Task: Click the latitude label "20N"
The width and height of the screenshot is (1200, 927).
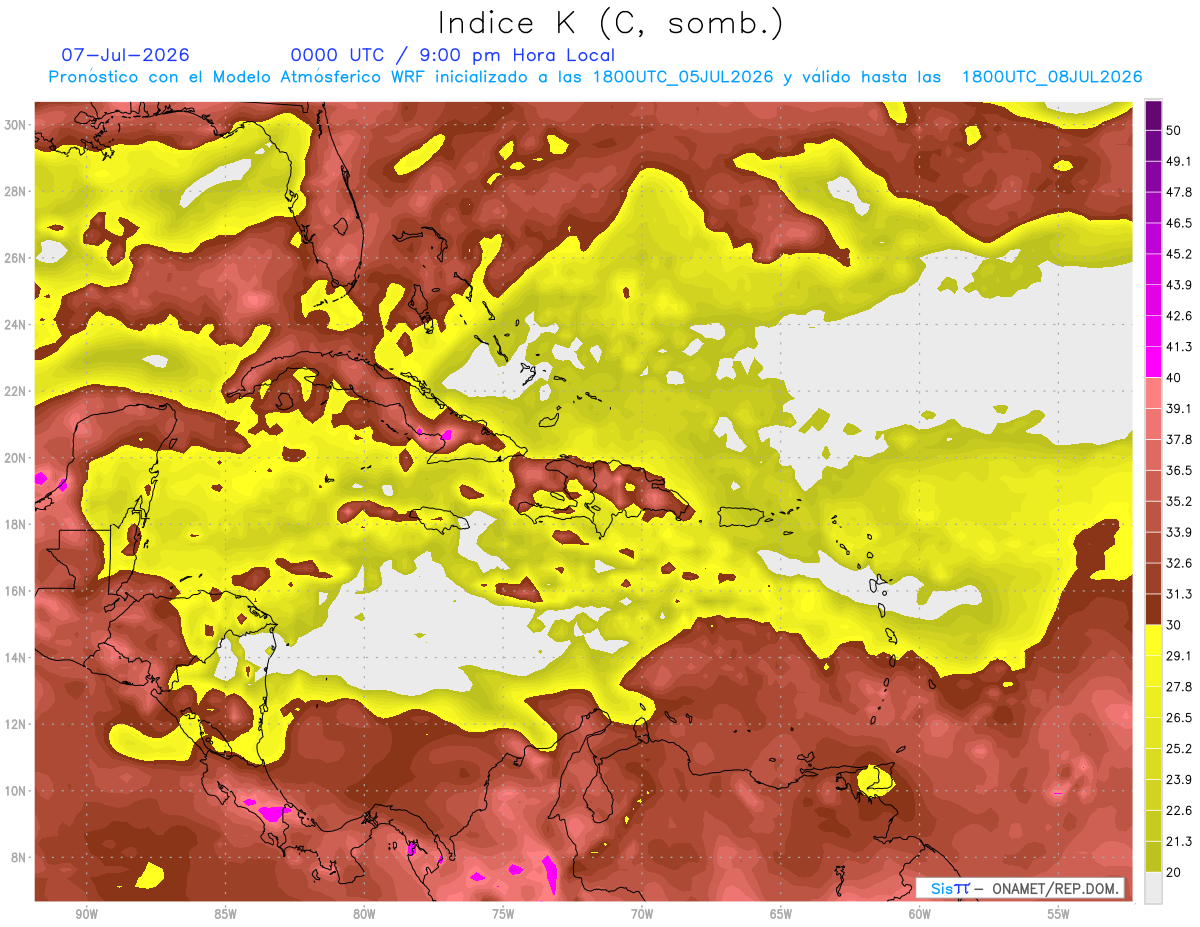Action: 15,458
